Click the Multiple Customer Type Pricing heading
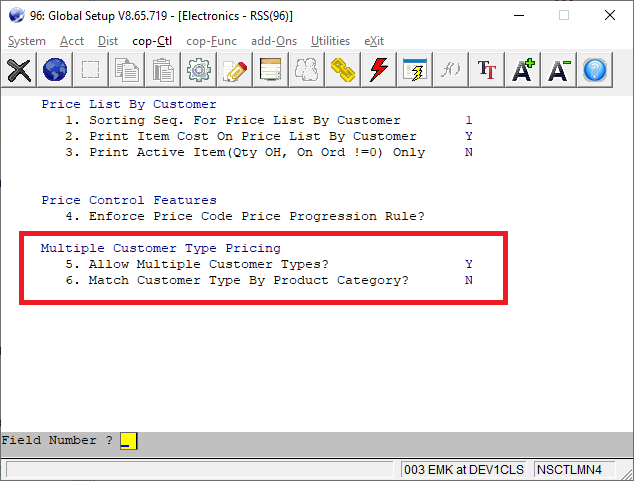The height and width of the screenshot is (481, 634). coord(161,248)
